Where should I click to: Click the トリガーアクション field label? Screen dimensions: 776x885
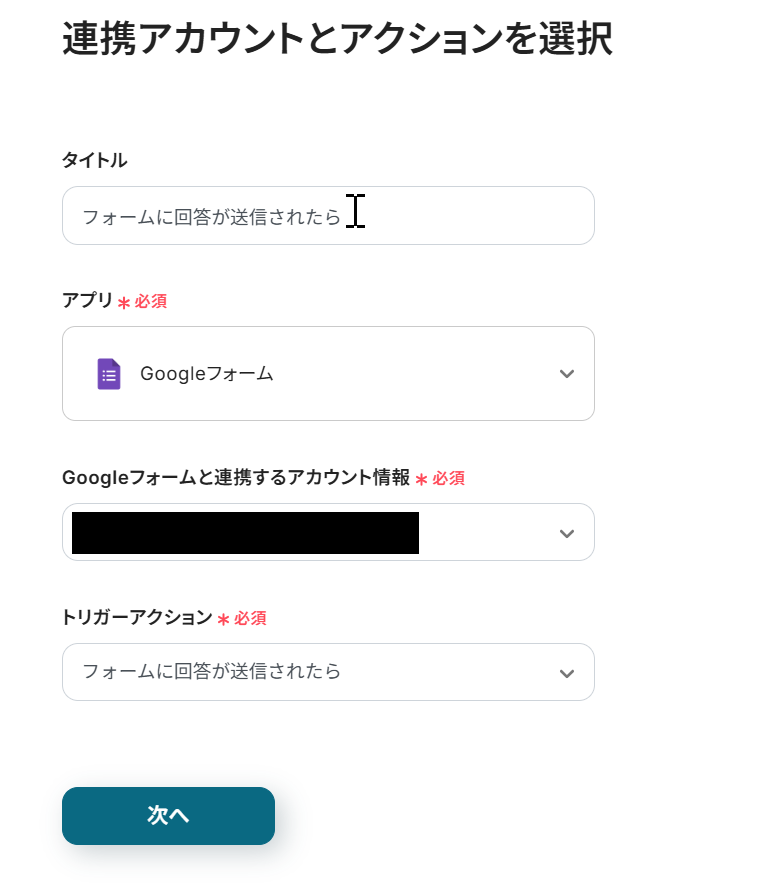(137, 618)
